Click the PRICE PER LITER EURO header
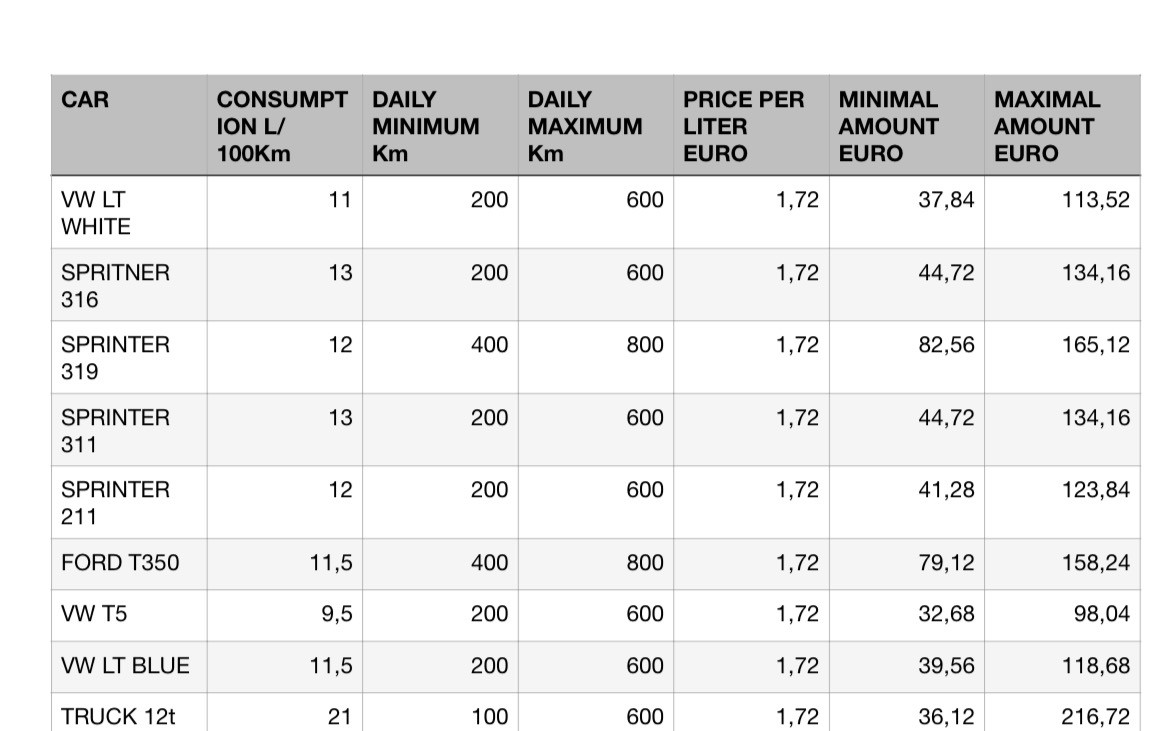 (x=751, y=125)
